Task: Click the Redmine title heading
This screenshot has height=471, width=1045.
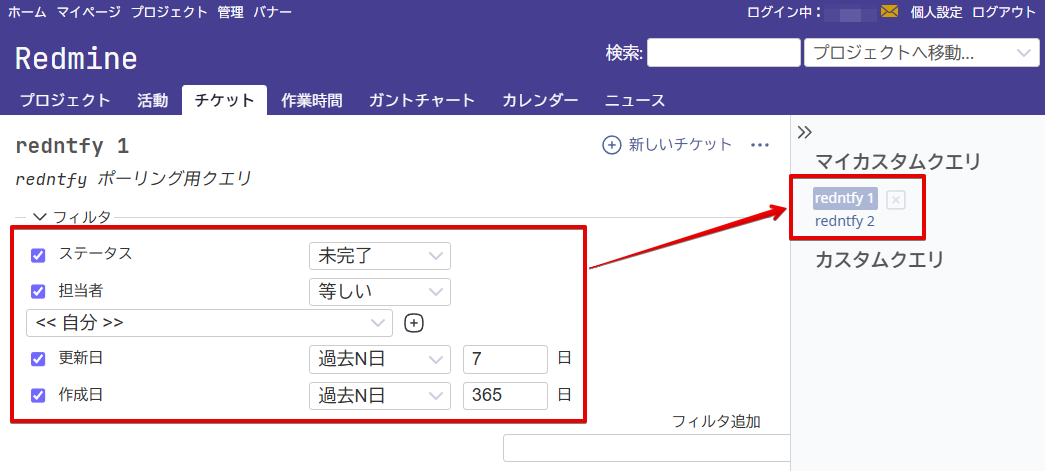Action: click(76, 59)
